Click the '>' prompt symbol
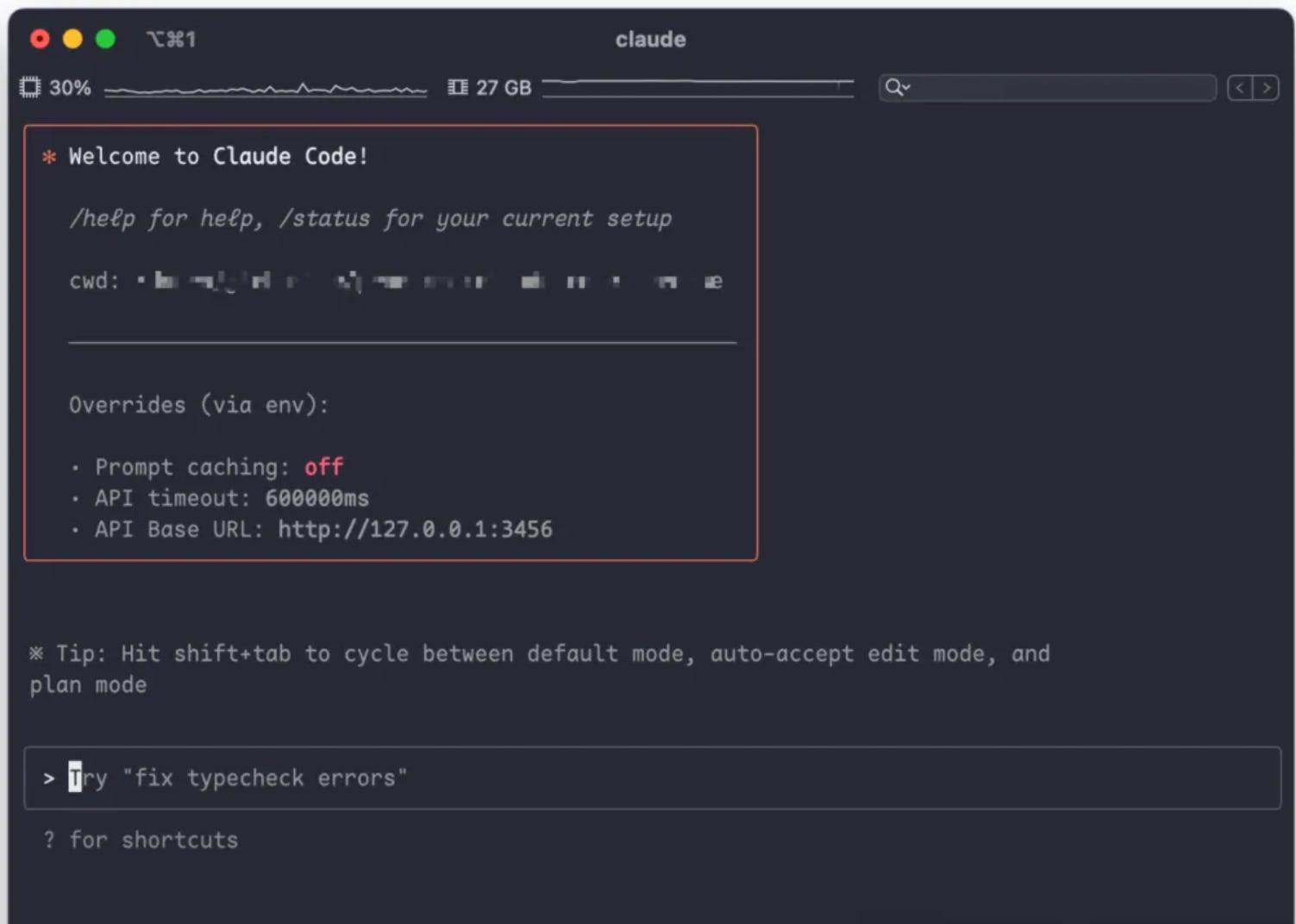The width and height of the screenshot is (1296, 924). (49, 778)
